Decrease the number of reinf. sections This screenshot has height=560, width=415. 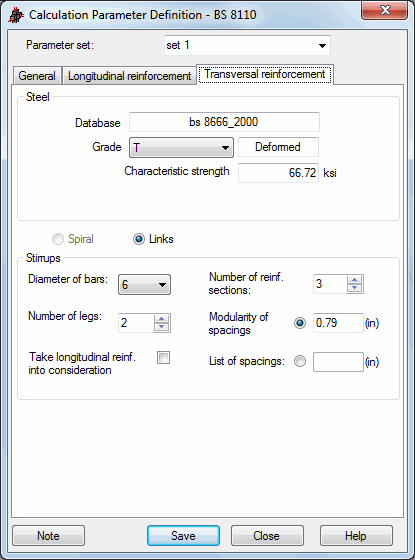(355, 288)
